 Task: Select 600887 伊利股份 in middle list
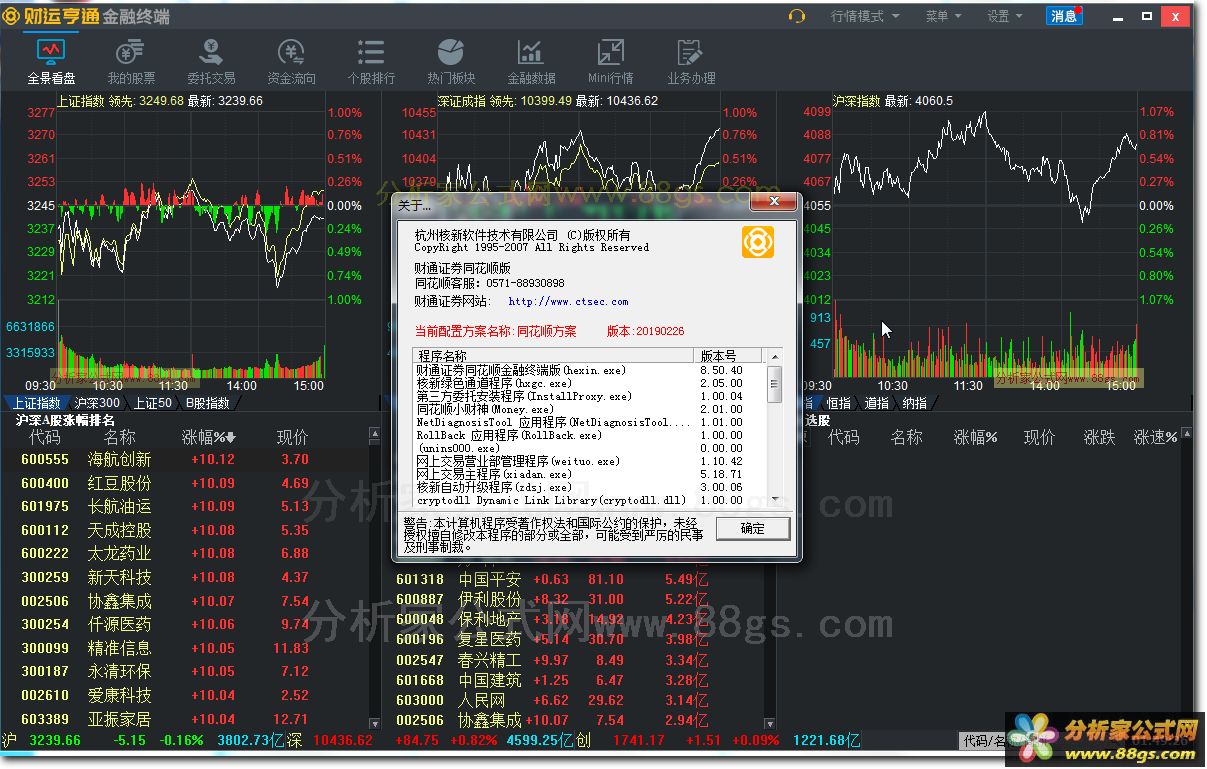575,599
